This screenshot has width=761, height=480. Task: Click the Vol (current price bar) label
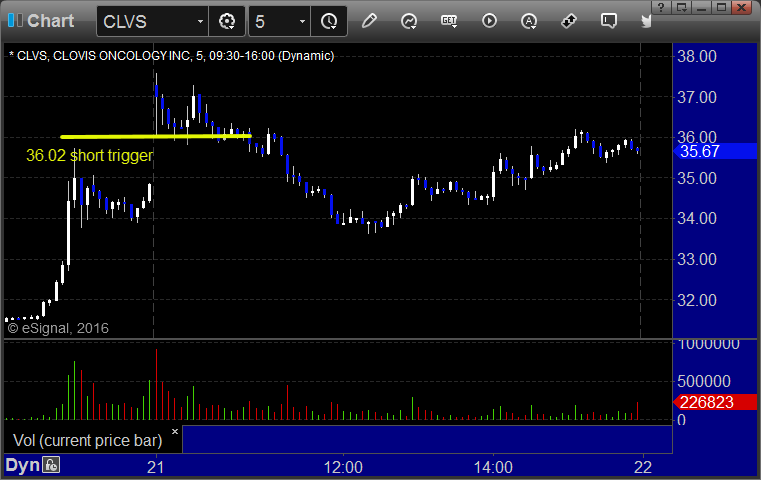point(87,440)
